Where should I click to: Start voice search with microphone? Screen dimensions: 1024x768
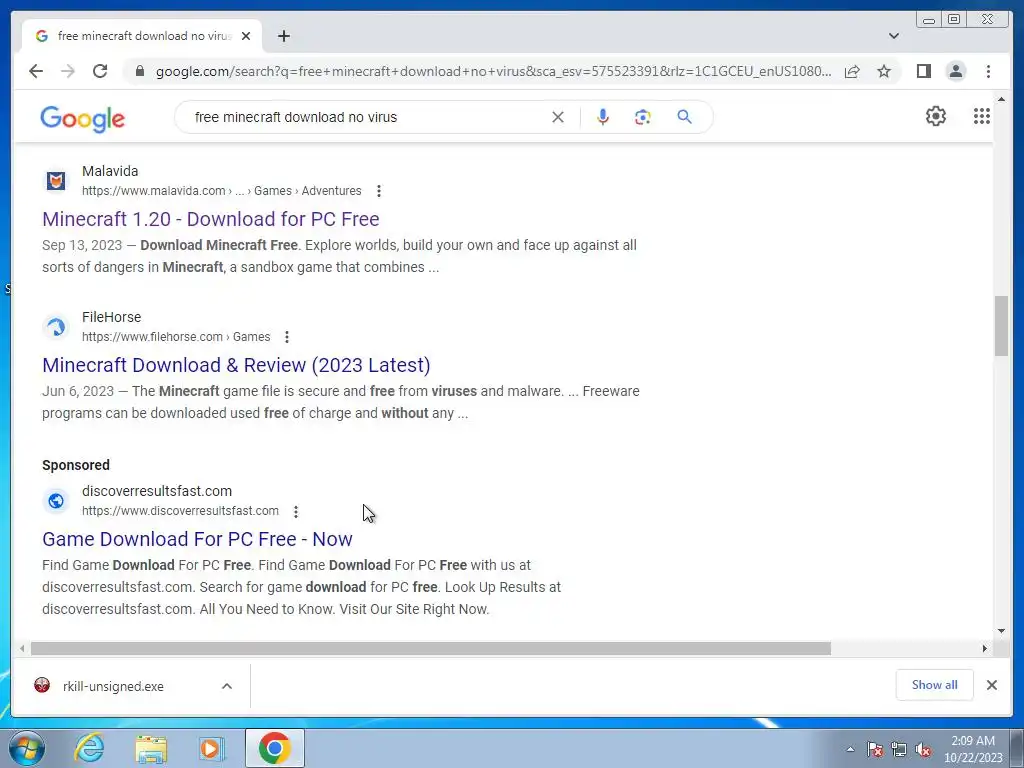click(603, 117)
